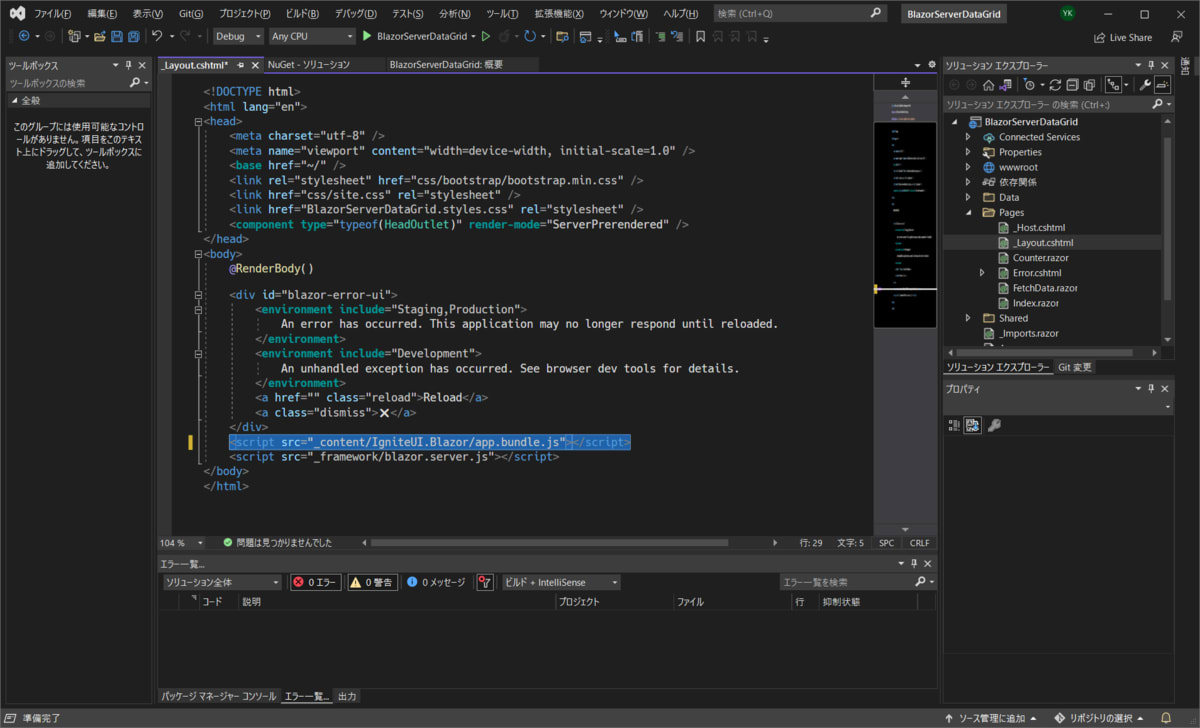Switch to the NuGet - ソリューション tab

309,64
